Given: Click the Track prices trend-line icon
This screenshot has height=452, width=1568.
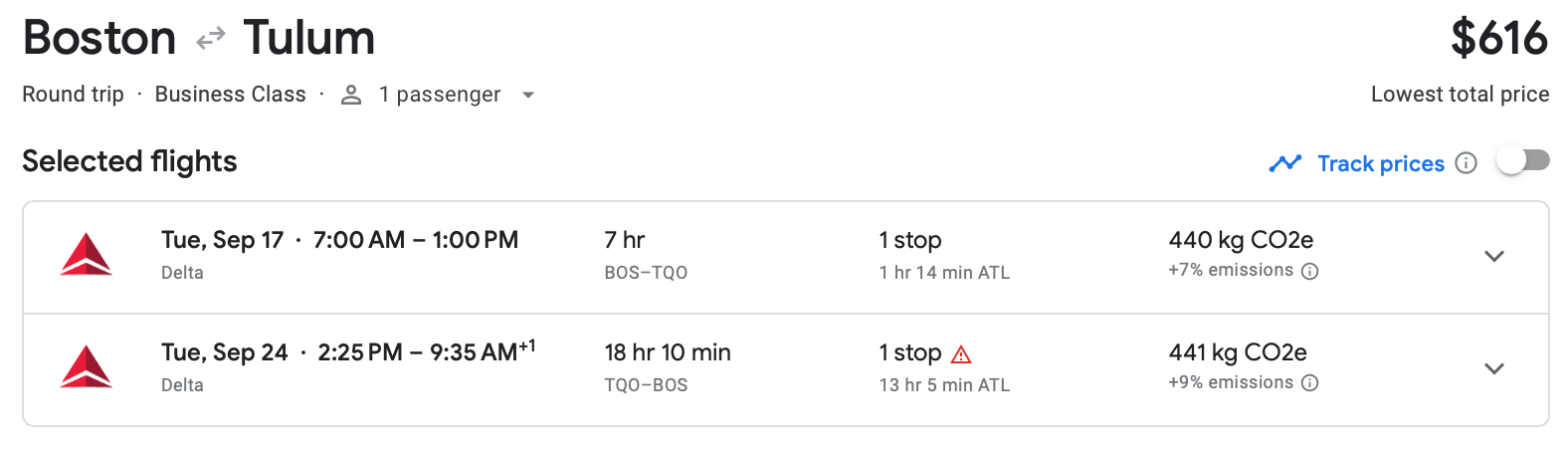Looking at the screenshot, I should pyautogui.click(x=1285, y=163).
